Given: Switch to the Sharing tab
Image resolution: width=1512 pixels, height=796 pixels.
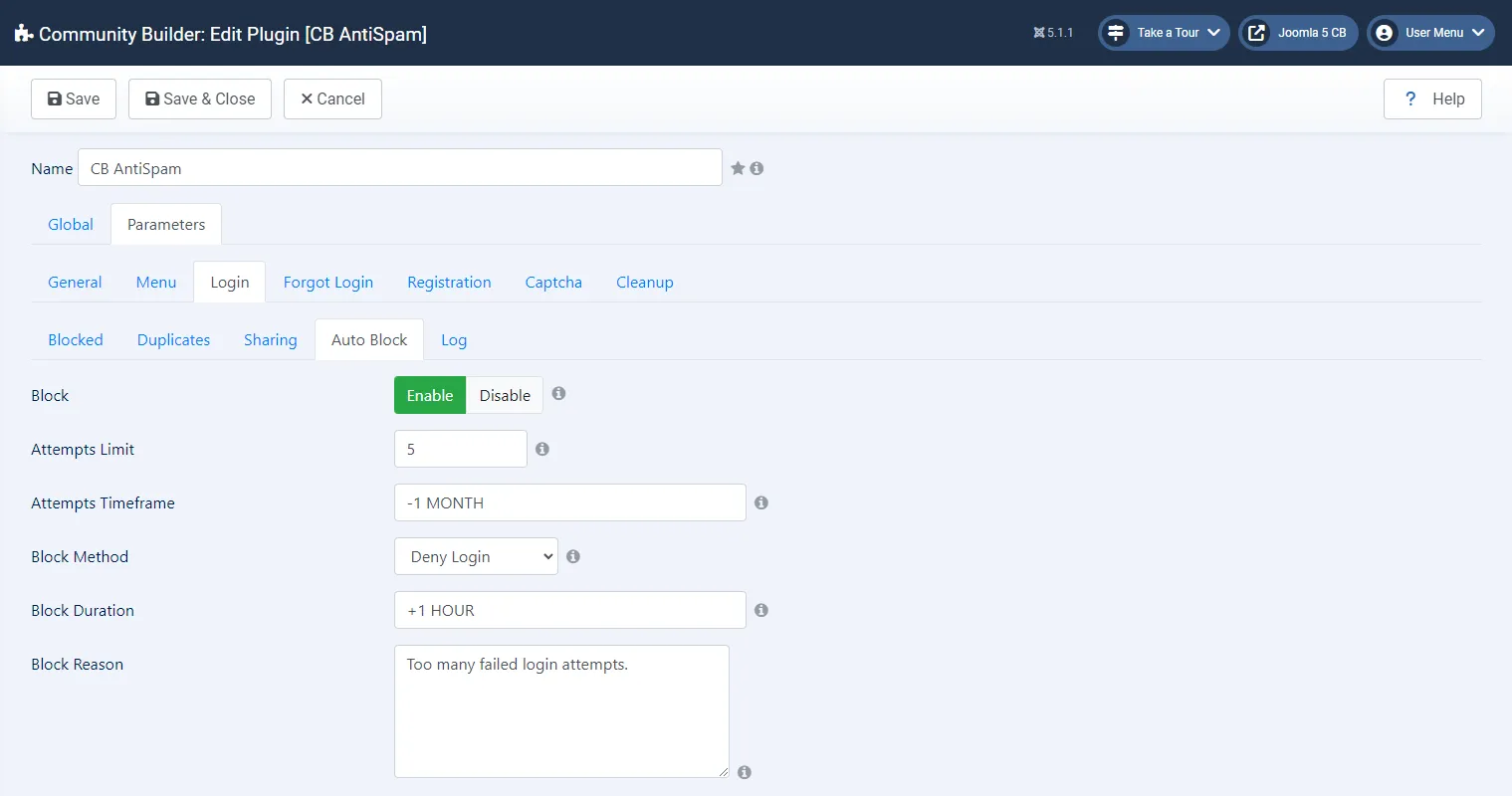Looking at the screenshot, I should pos(271,339).
